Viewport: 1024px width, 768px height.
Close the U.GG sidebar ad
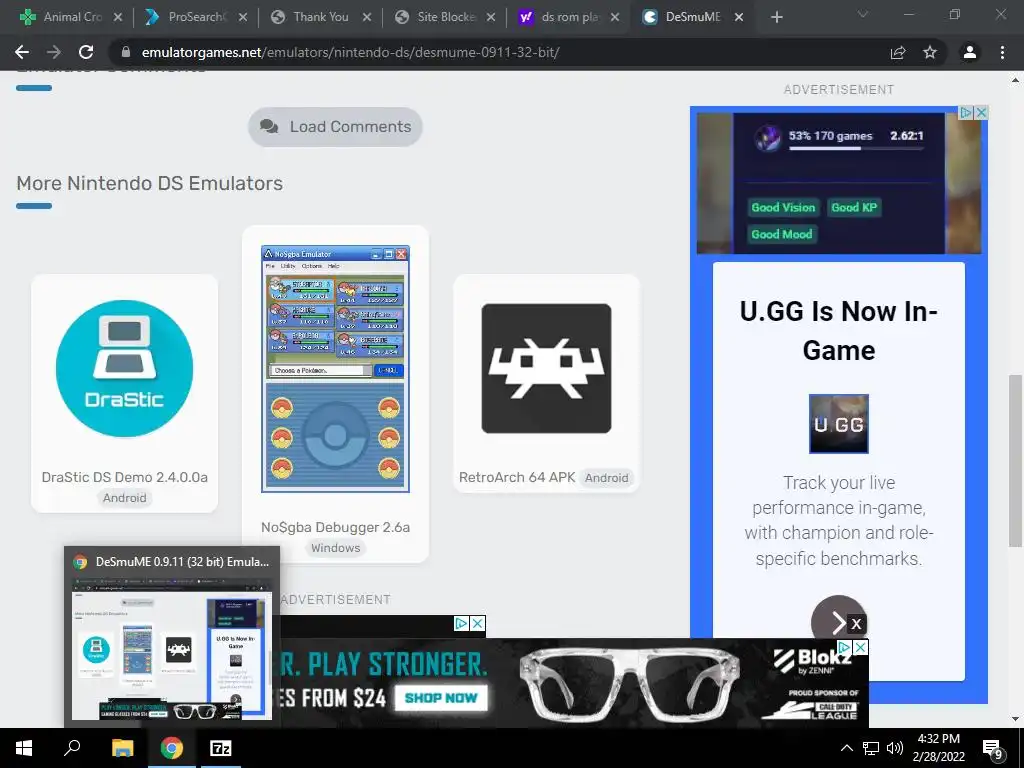point(981,112)
